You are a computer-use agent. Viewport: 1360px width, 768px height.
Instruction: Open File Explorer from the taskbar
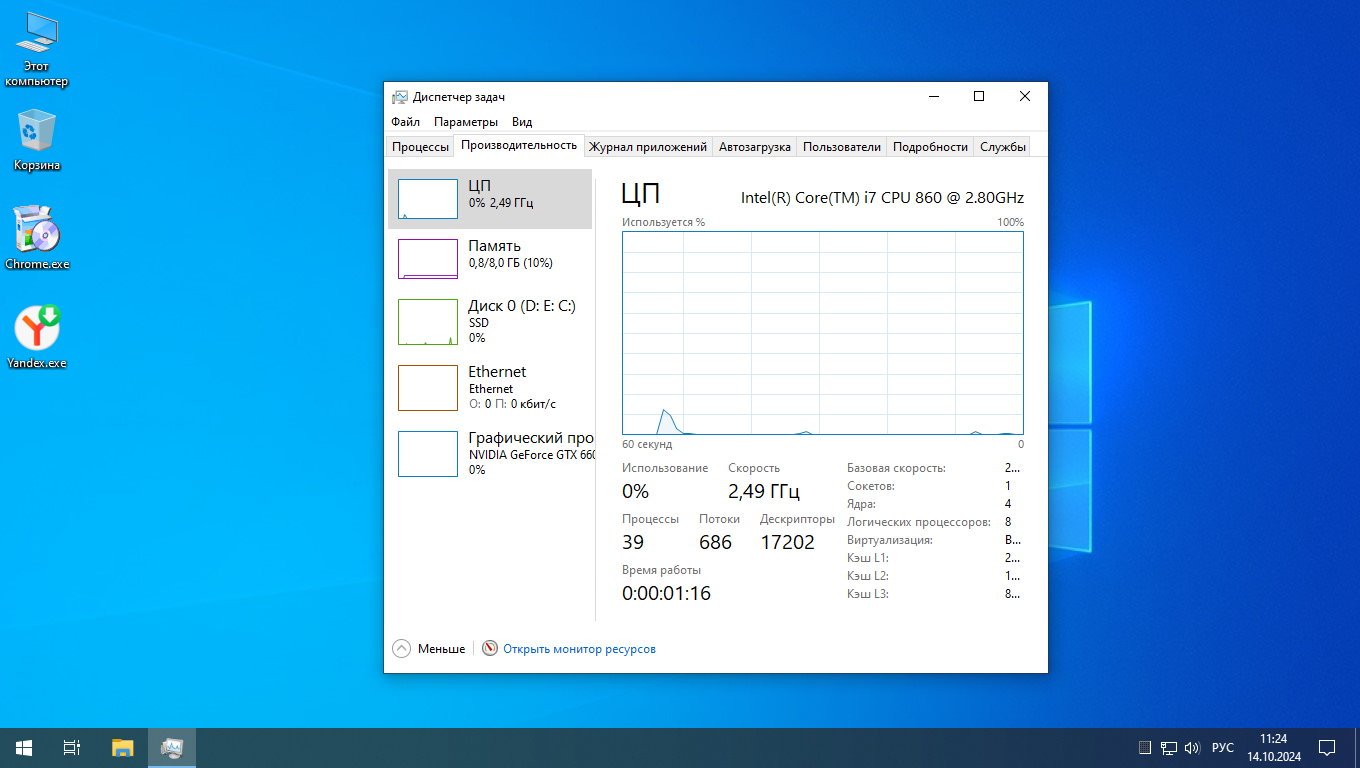pos(122,747)
